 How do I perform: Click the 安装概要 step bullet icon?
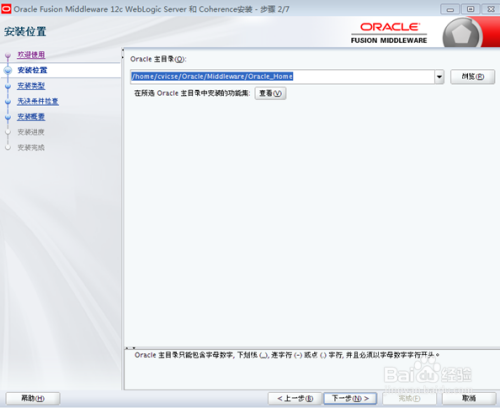[8, 117]
